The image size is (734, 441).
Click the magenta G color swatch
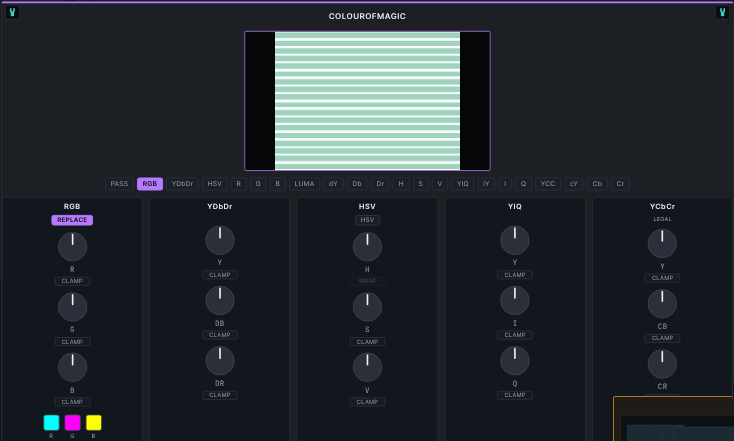(73, 422)
